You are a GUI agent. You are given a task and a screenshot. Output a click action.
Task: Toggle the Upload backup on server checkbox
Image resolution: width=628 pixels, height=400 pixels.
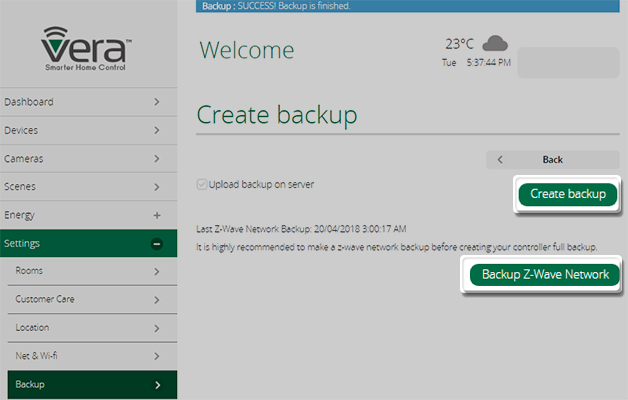203,185
